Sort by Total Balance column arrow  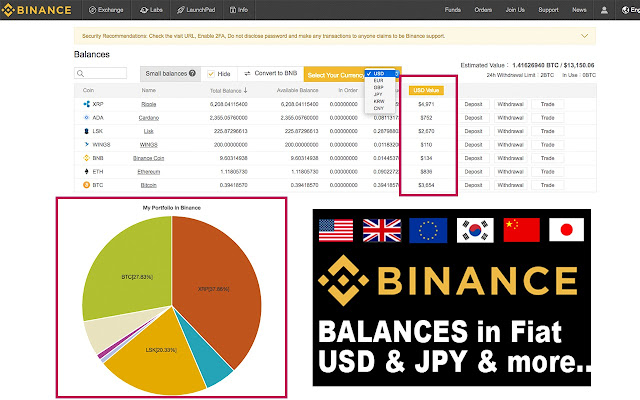pyautogui.click(x=245, y=90)
